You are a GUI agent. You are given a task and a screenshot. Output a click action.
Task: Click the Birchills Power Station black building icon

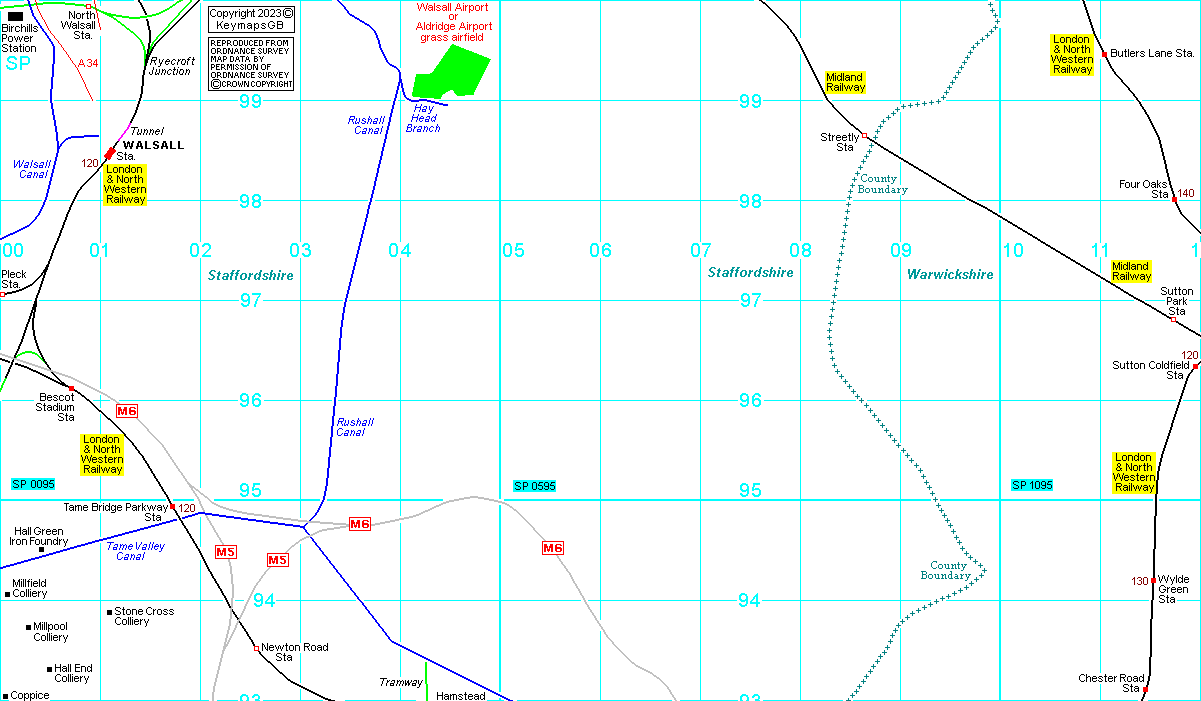click(16, 16)
